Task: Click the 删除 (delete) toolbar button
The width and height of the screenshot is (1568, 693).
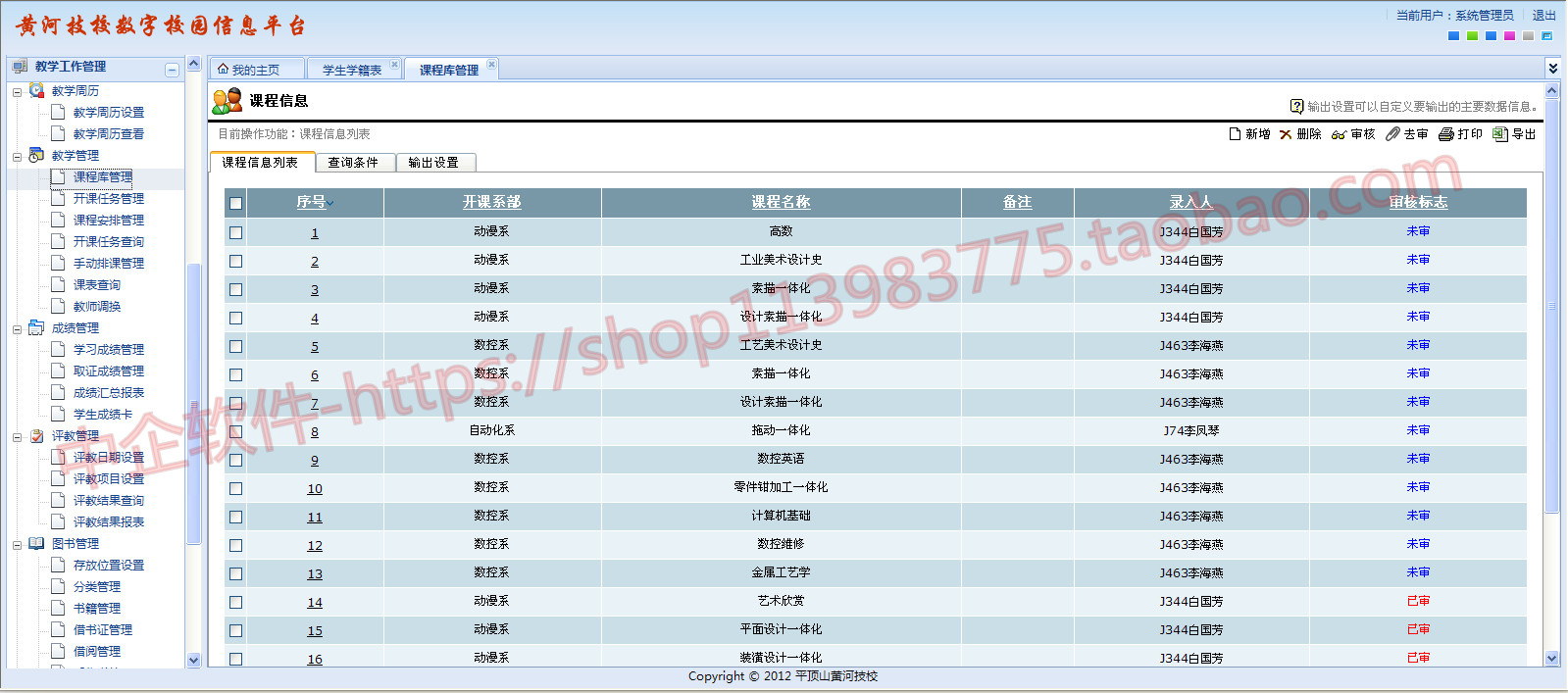Action: point(1300,134)
